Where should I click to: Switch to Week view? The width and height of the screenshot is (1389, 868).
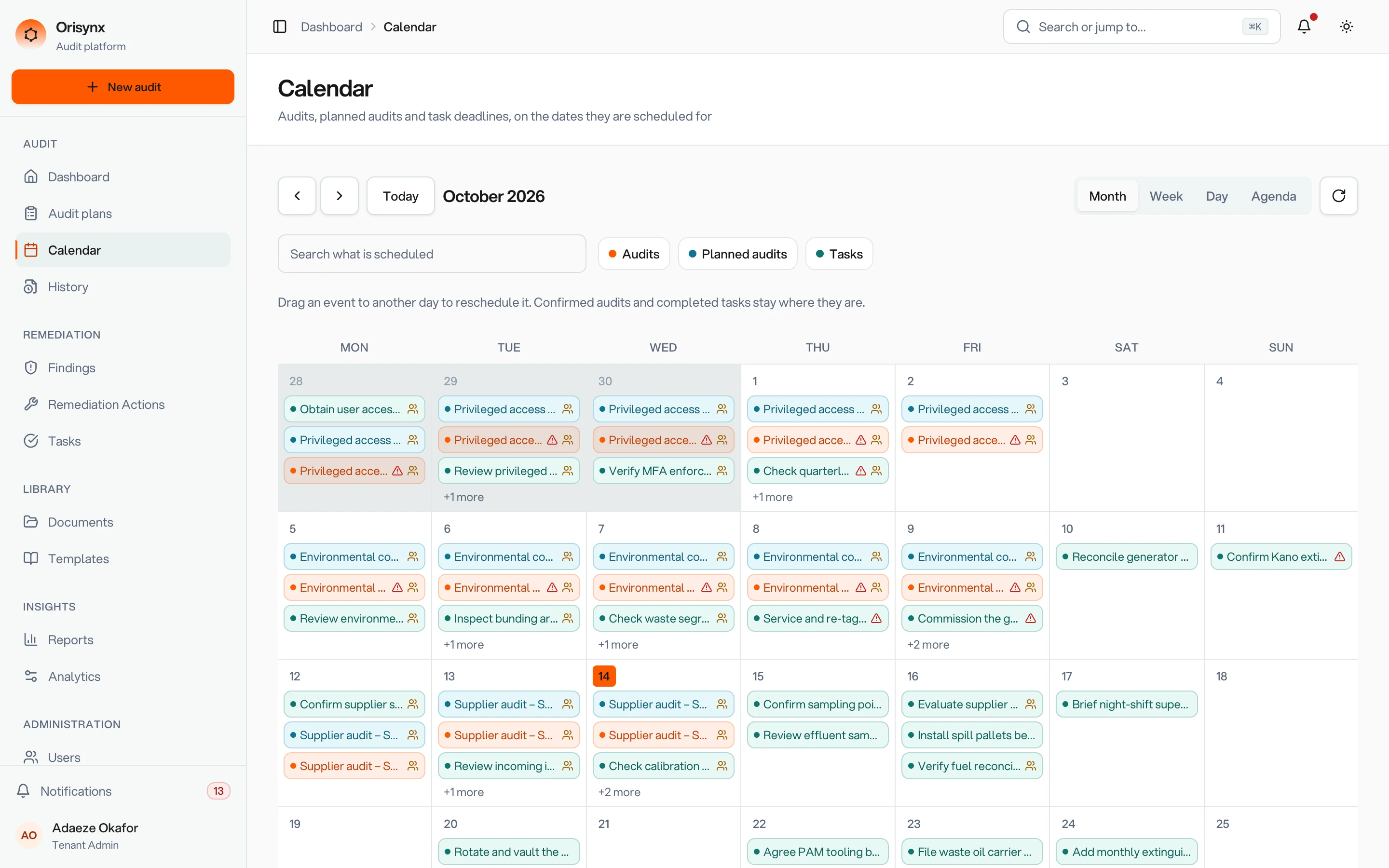(1166, 196)
